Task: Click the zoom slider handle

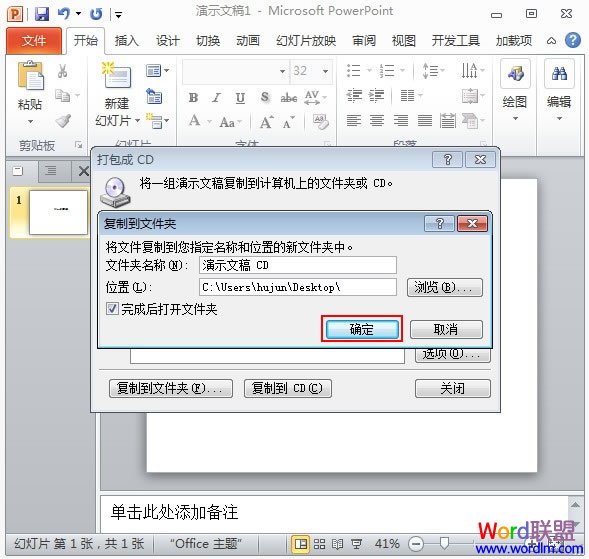Action: click(x=444, y=543)
